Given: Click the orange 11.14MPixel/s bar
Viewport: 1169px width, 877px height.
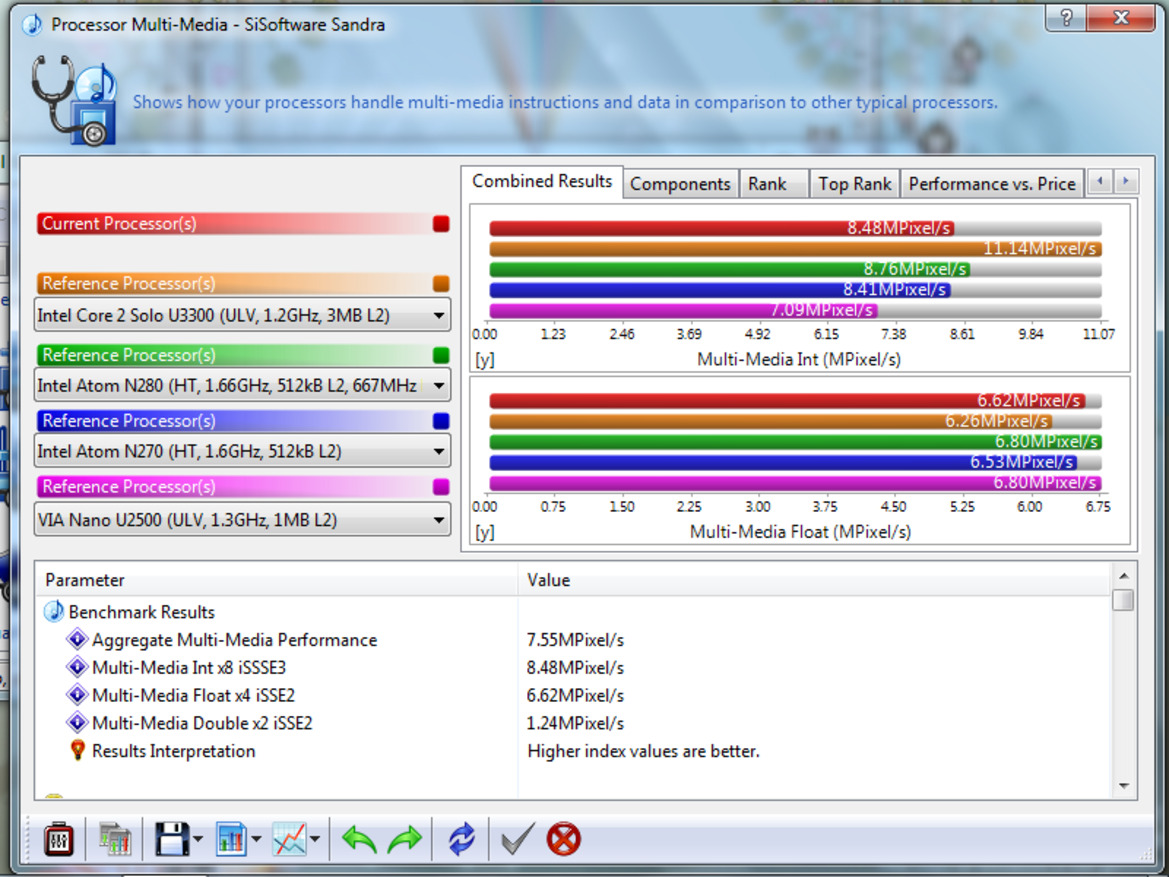Looking at the screenshot, I should pyautogui.click(x=795, y=249).
